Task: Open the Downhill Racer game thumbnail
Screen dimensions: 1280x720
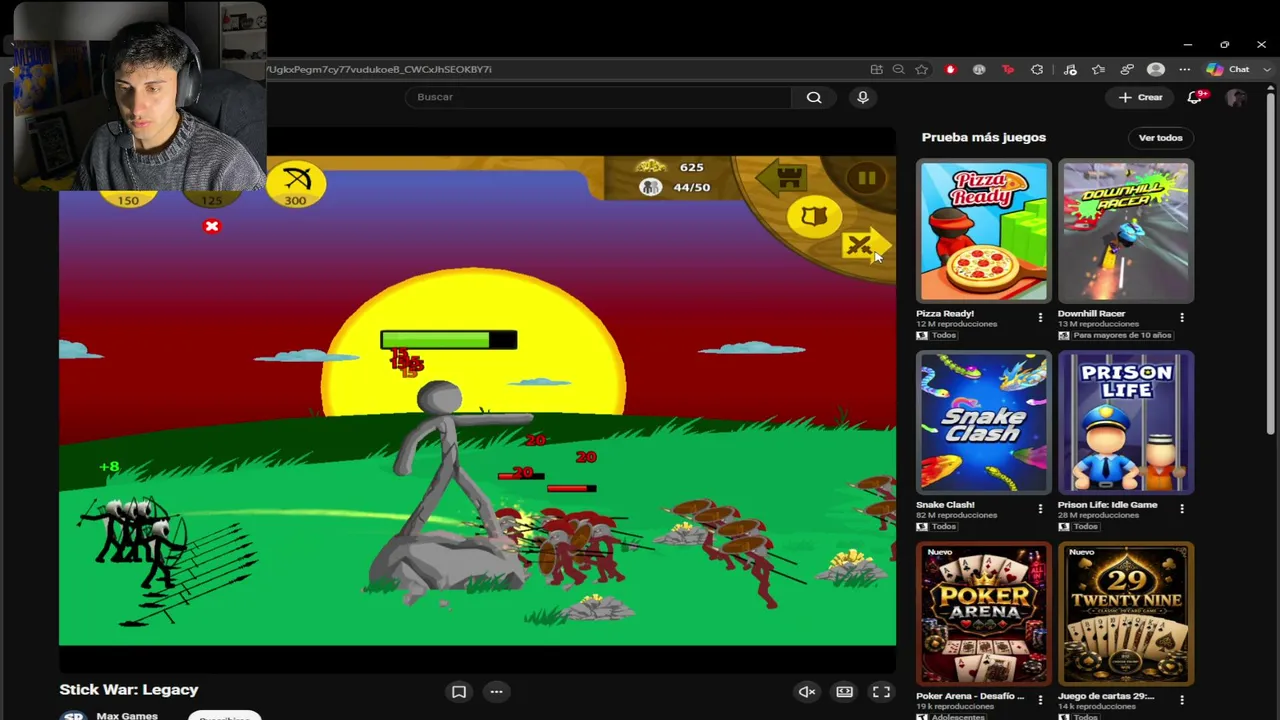Action: pos(1126,231)
